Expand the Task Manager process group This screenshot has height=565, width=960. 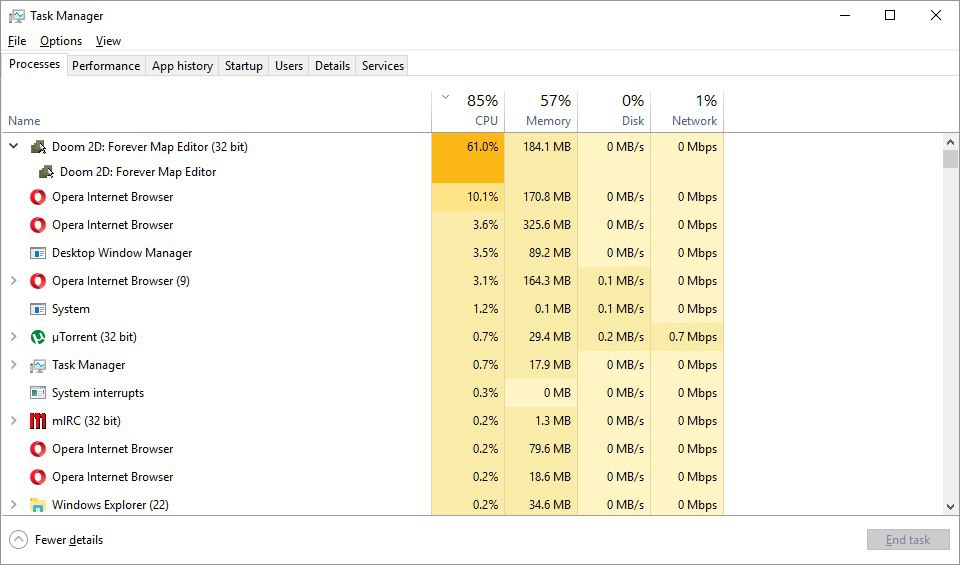(13, 365)
